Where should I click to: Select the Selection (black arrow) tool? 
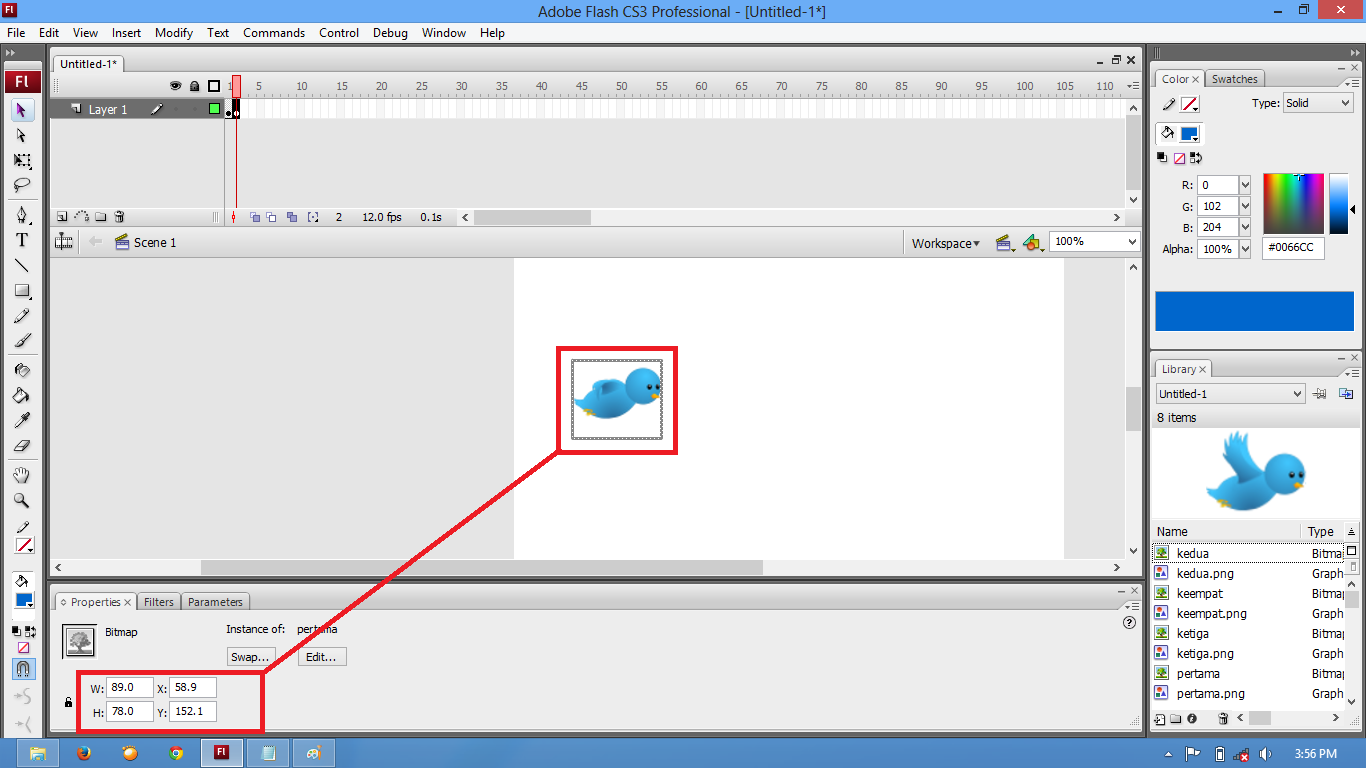(x=22, y=109)
